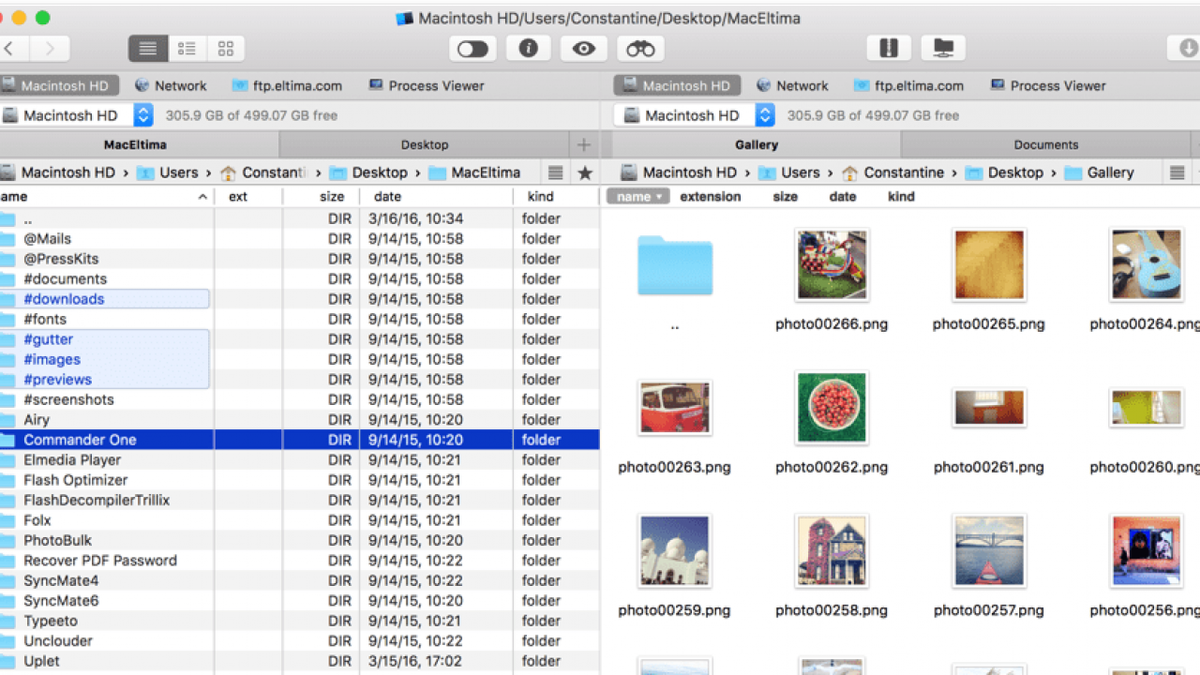Flip the pane view toggle switch
The image size is (1200, 675).
coord(472,48)
